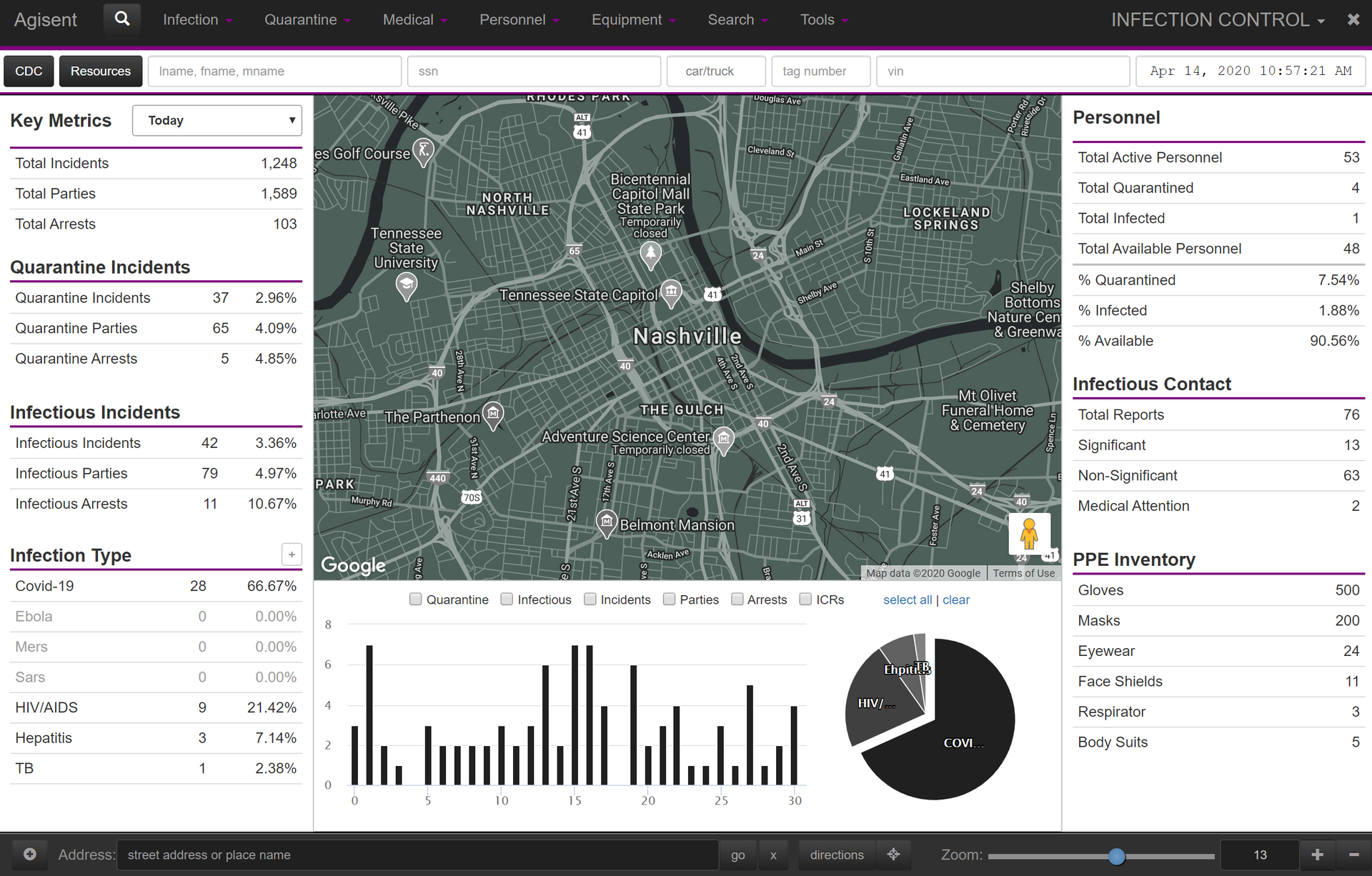Image resolution: width=1372 pixels, height=876 pixels.
Task: Click the plus icon beside Infection Type
Action: pos(292,554)
